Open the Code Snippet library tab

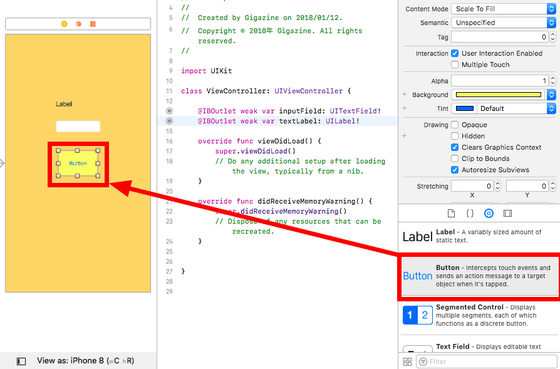coord(470,214)
